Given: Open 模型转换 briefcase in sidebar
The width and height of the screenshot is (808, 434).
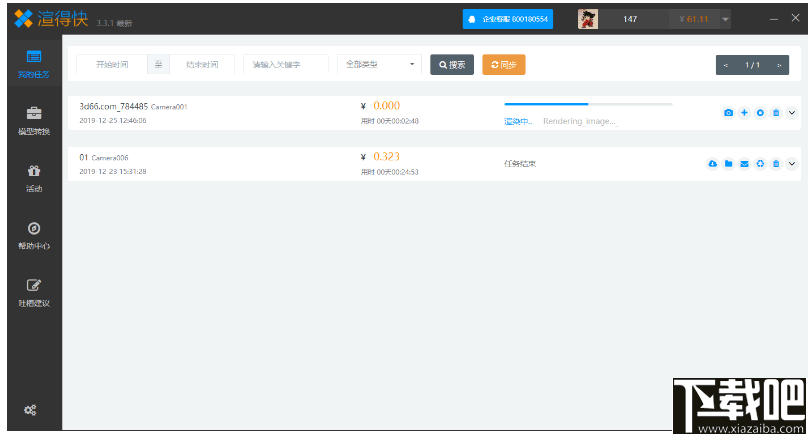Looking at the screenshot, I should [x=34, y=121].
